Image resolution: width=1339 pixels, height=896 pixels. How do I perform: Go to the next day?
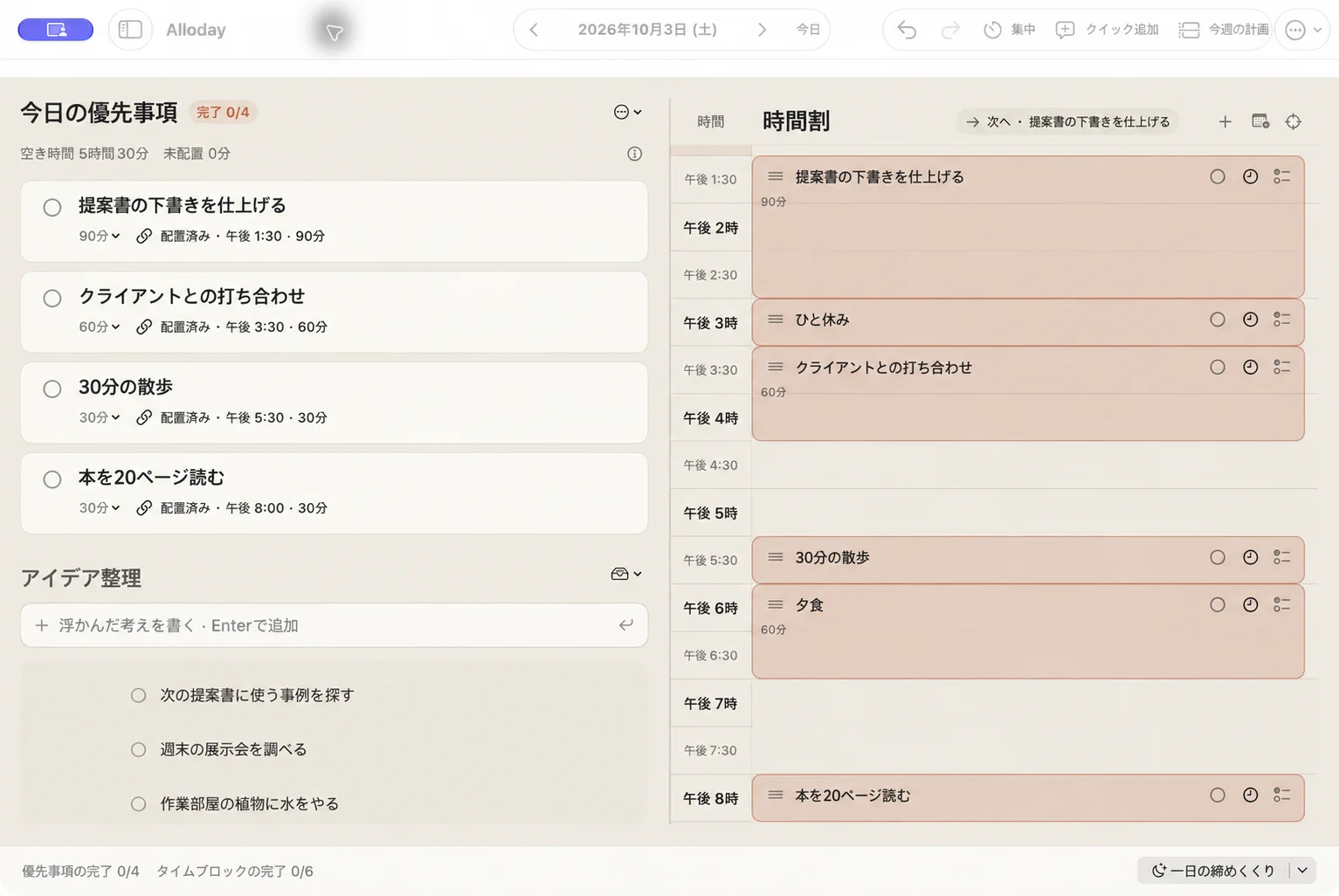[x=762, y=30]
